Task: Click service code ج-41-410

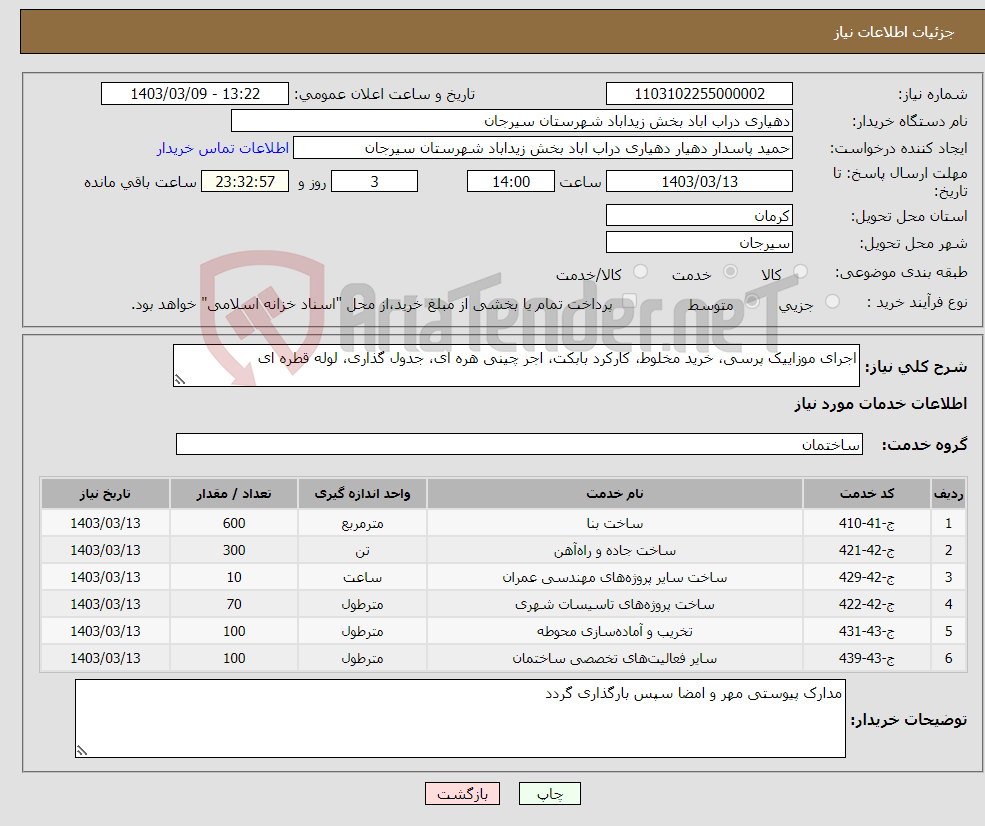Action: [867, 523]
